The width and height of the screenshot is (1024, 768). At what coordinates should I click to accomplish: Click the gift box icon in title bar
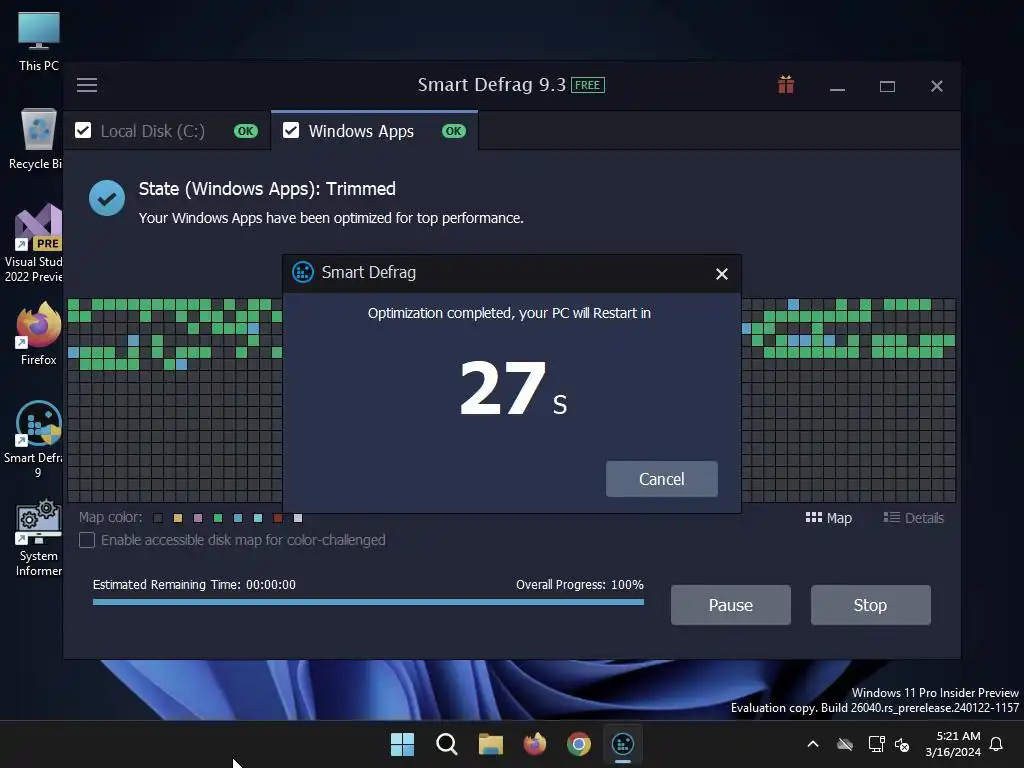[786, 85]
